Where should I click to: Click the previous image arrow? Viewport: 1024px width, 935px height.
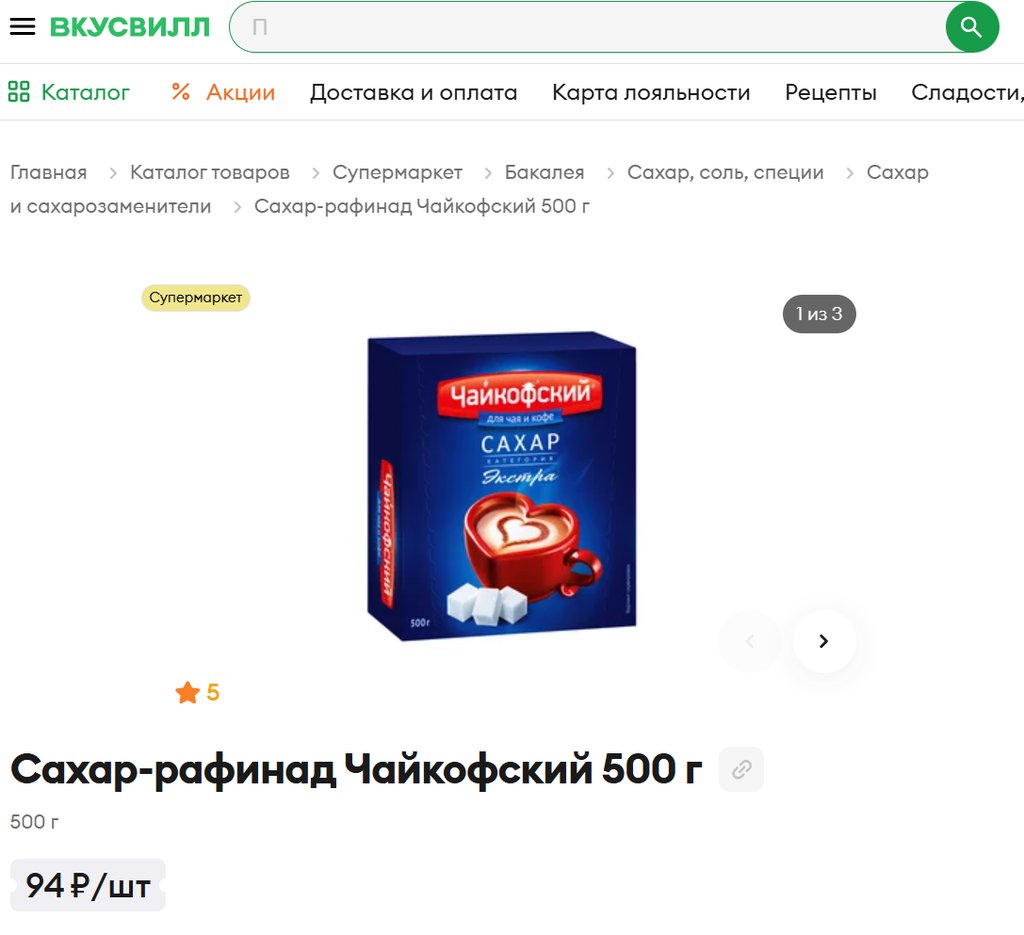coord(750,641)
